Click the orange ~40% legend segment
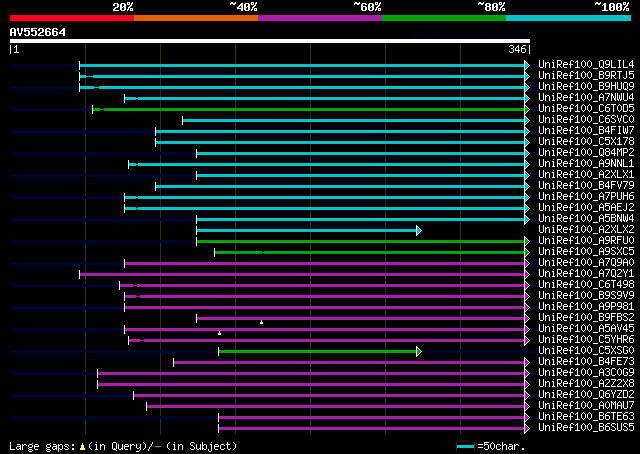The width and height of the screenshot is (640, 454). click(x=196, y=18)
